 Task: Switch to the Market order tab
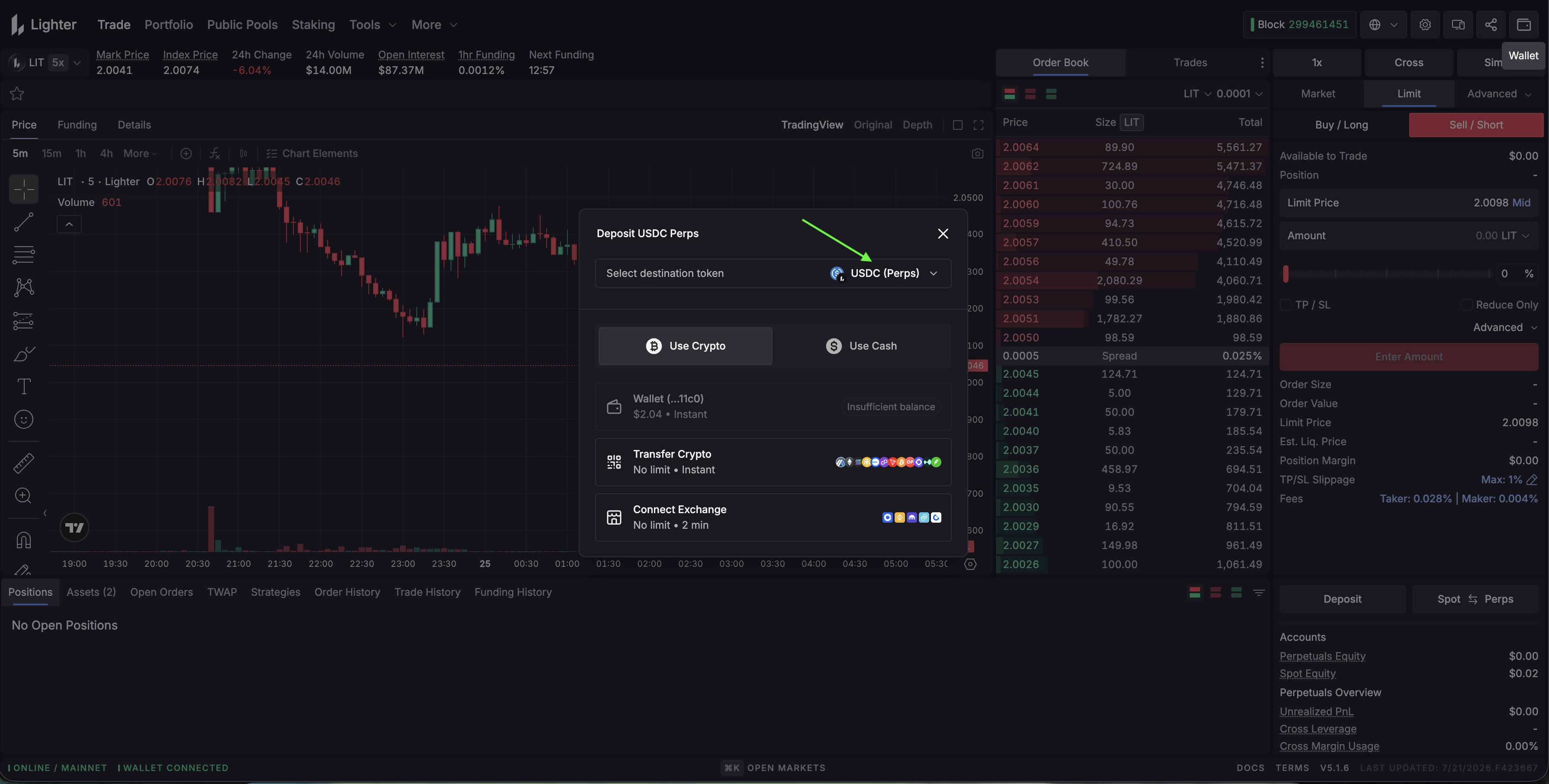pos(1317,94)
